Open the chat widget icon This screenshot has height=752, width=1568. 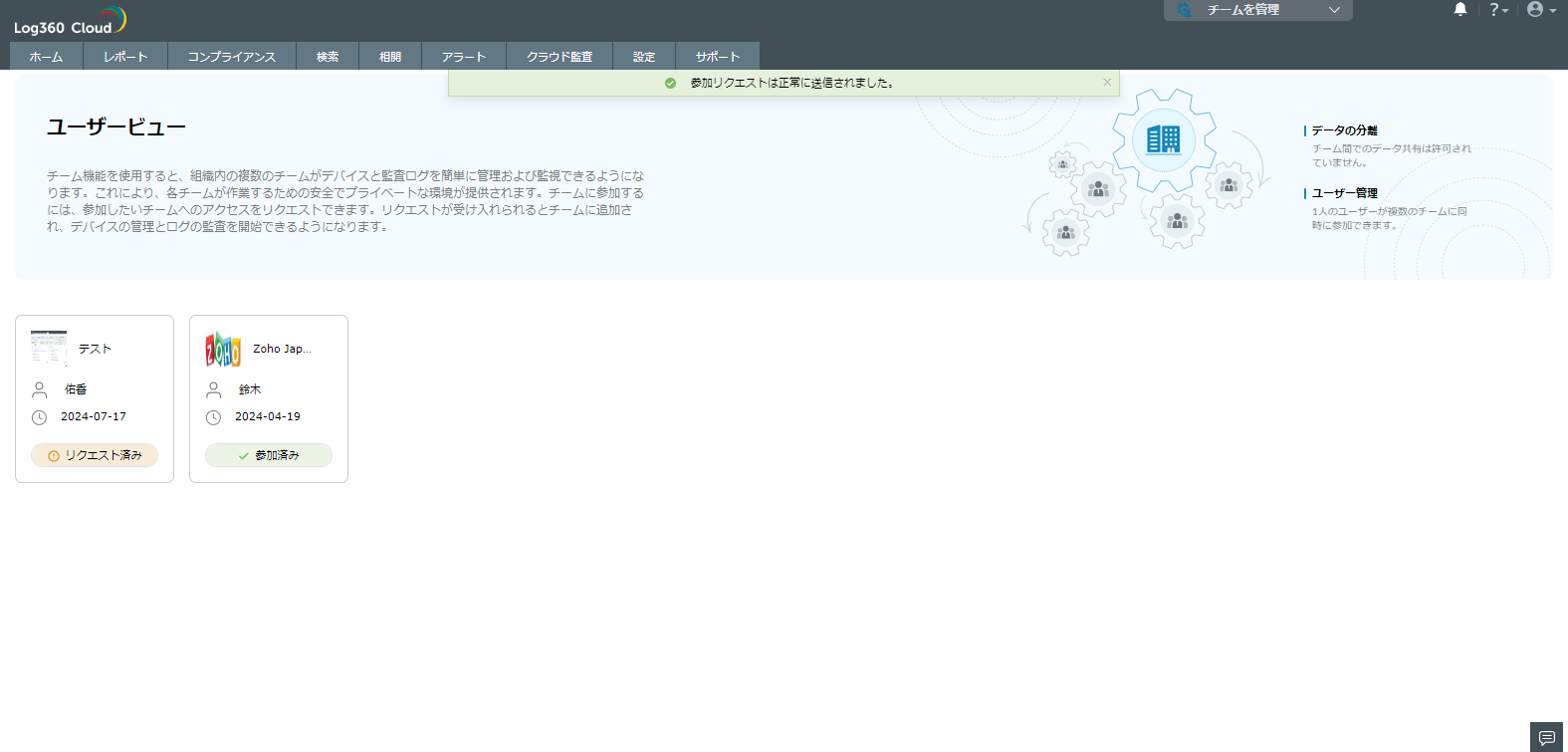(1547, 737)
